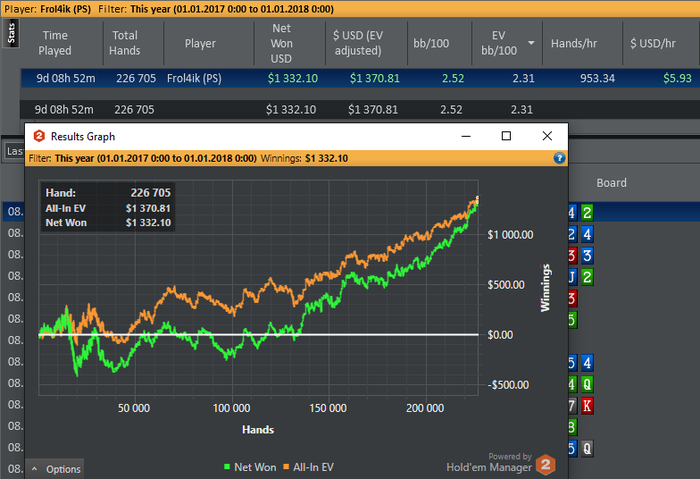
Task: Close the Results Graph window
Action: click(547, 136)
